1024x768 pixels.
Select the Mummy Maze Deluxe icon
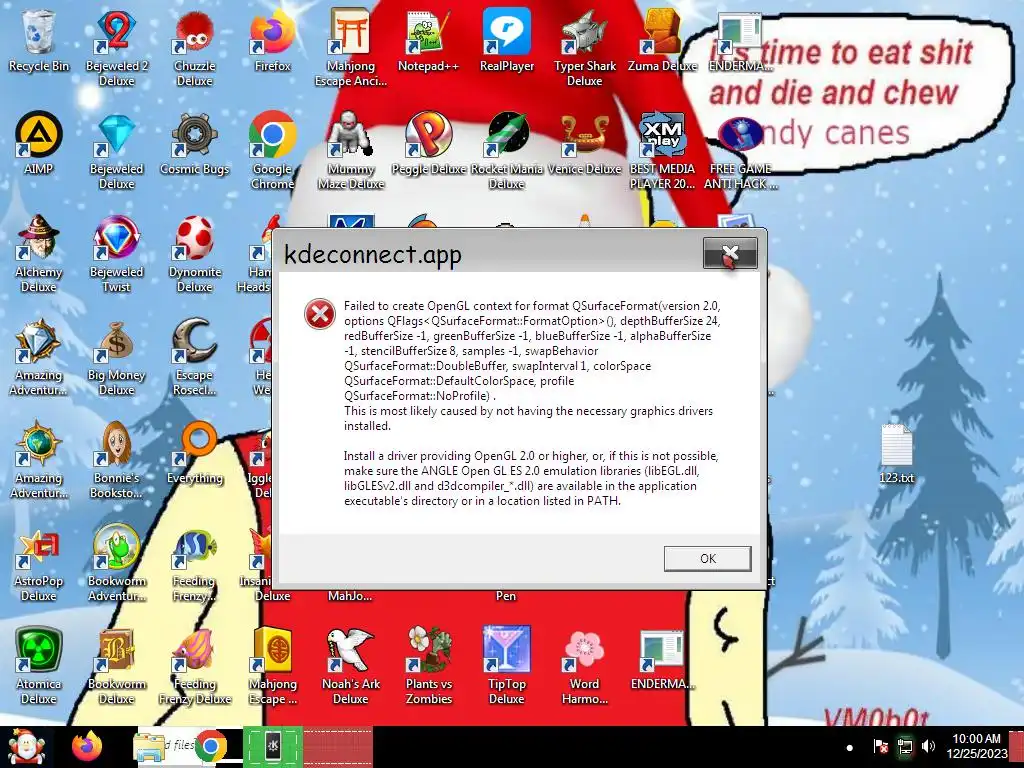[x=351, y=151]
